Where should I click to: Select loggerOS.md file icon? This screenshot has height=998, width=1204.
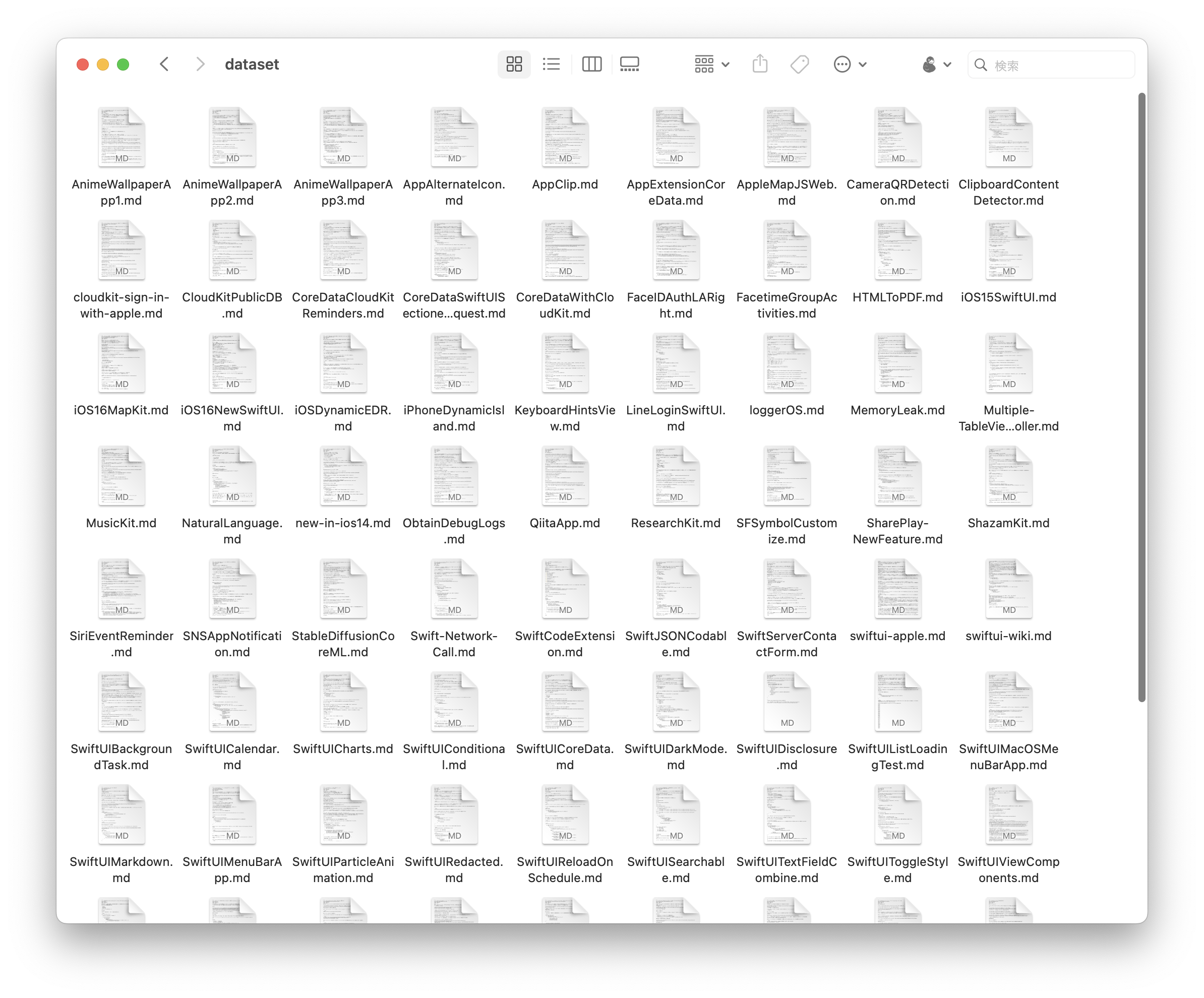tap(787, 363)
